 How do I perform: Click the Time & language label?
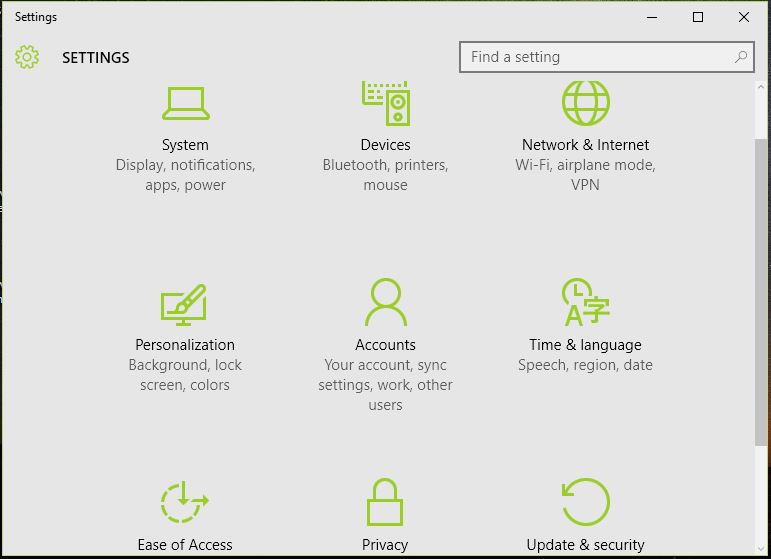coord(585,345)
